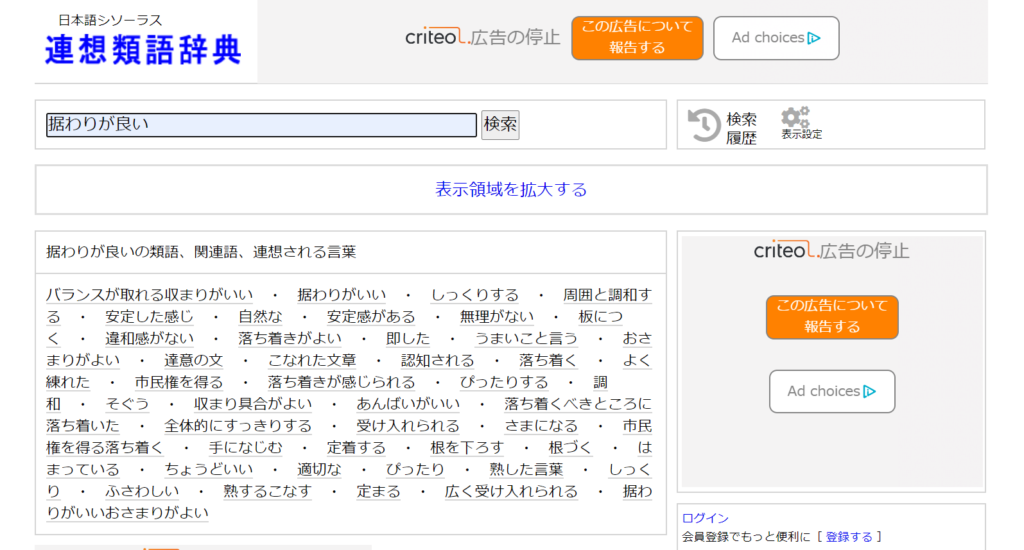Open synonym 定まる
Viewport: 1024px width, 550px height.
(379, 491)
